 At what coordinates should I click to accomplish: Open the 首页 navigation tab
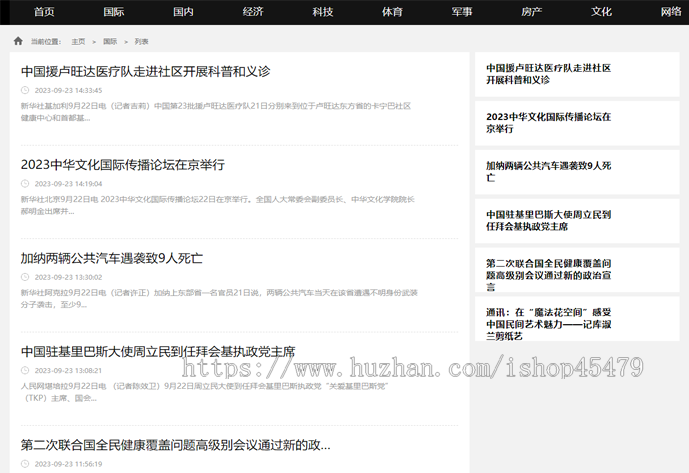[44, 12]
